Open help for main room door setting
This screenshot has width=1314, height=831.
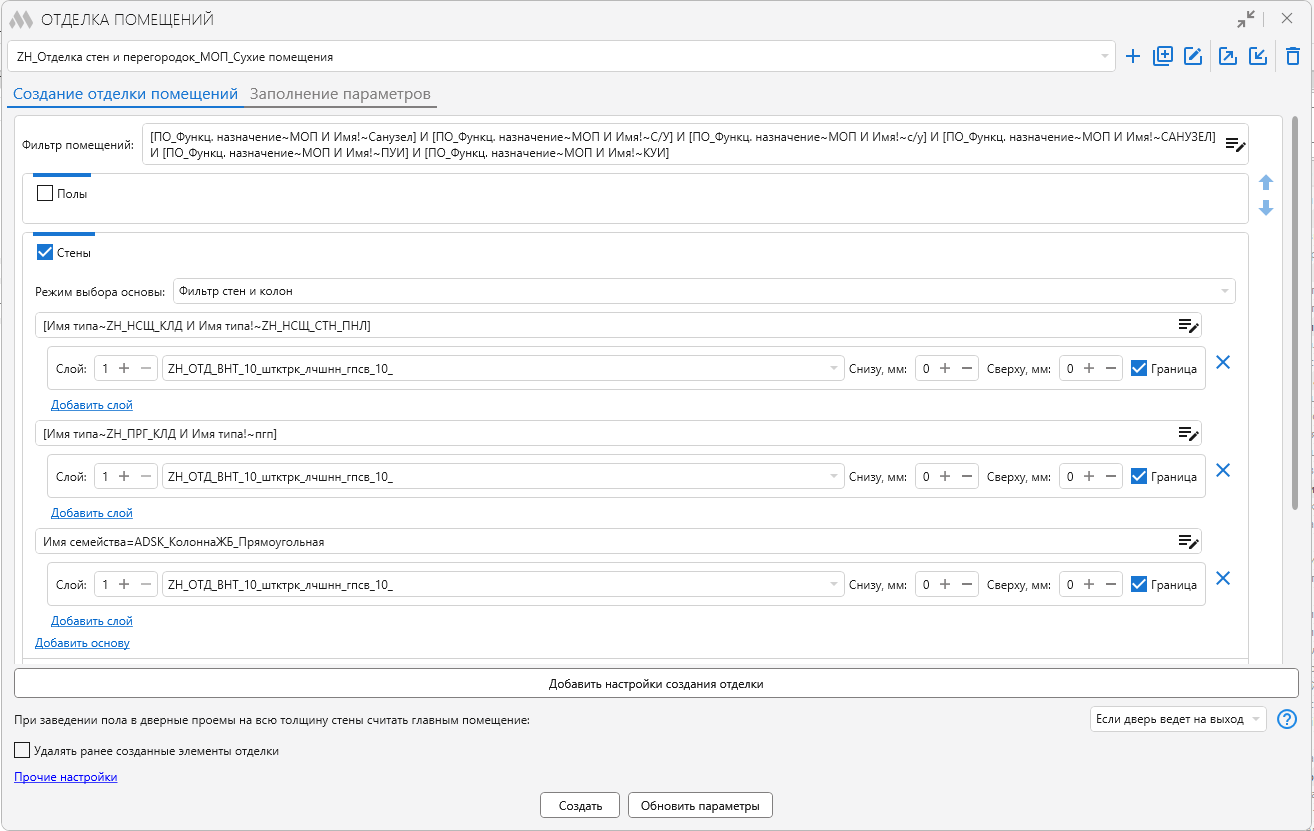click(1288, 719)
